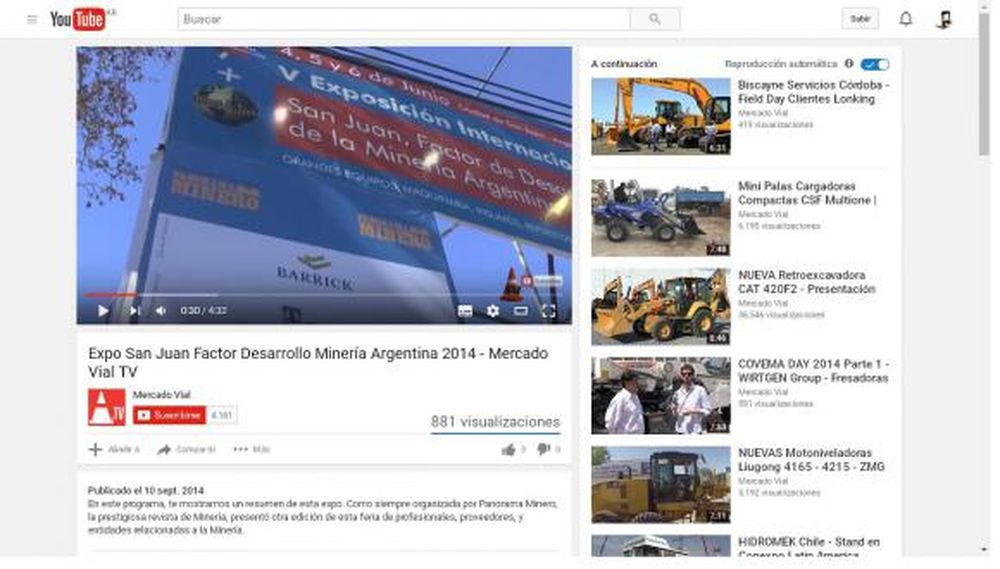Switch to theater mode
This screenshot has height=569, width=1000.
521,311
